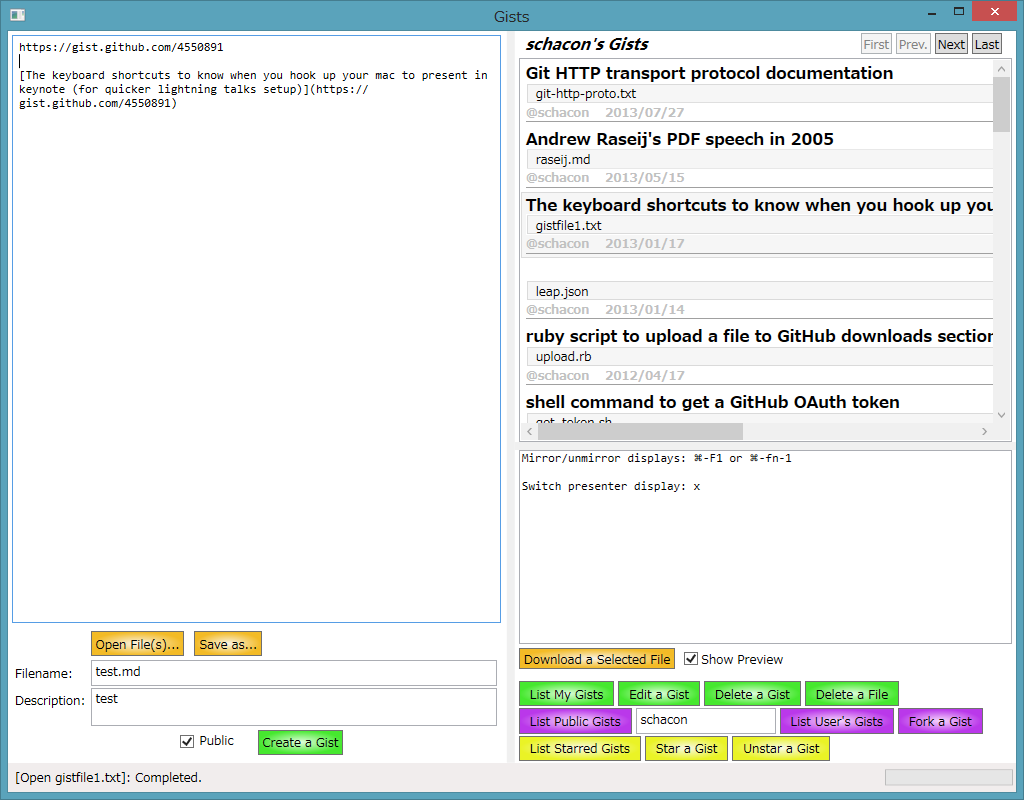The width and height of the screenshot is (1024, 800).
Task: Toggle the Show Preview checkbox
Action: pyautogui.click(x=690, y=659)
